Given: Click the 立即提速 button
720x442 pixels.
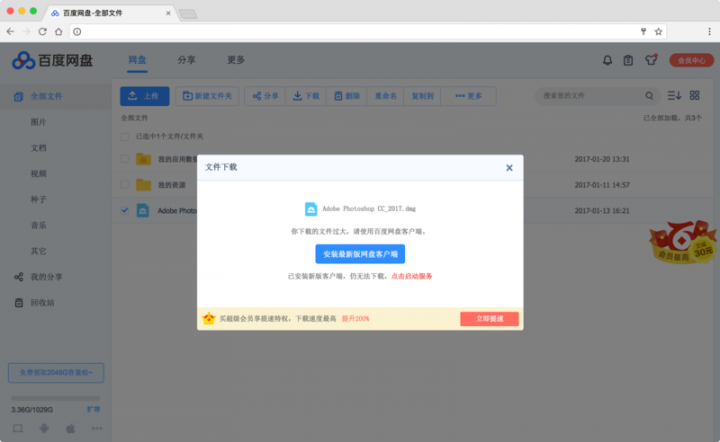Looking at the screenshot, I should click(x=489, y=319).
